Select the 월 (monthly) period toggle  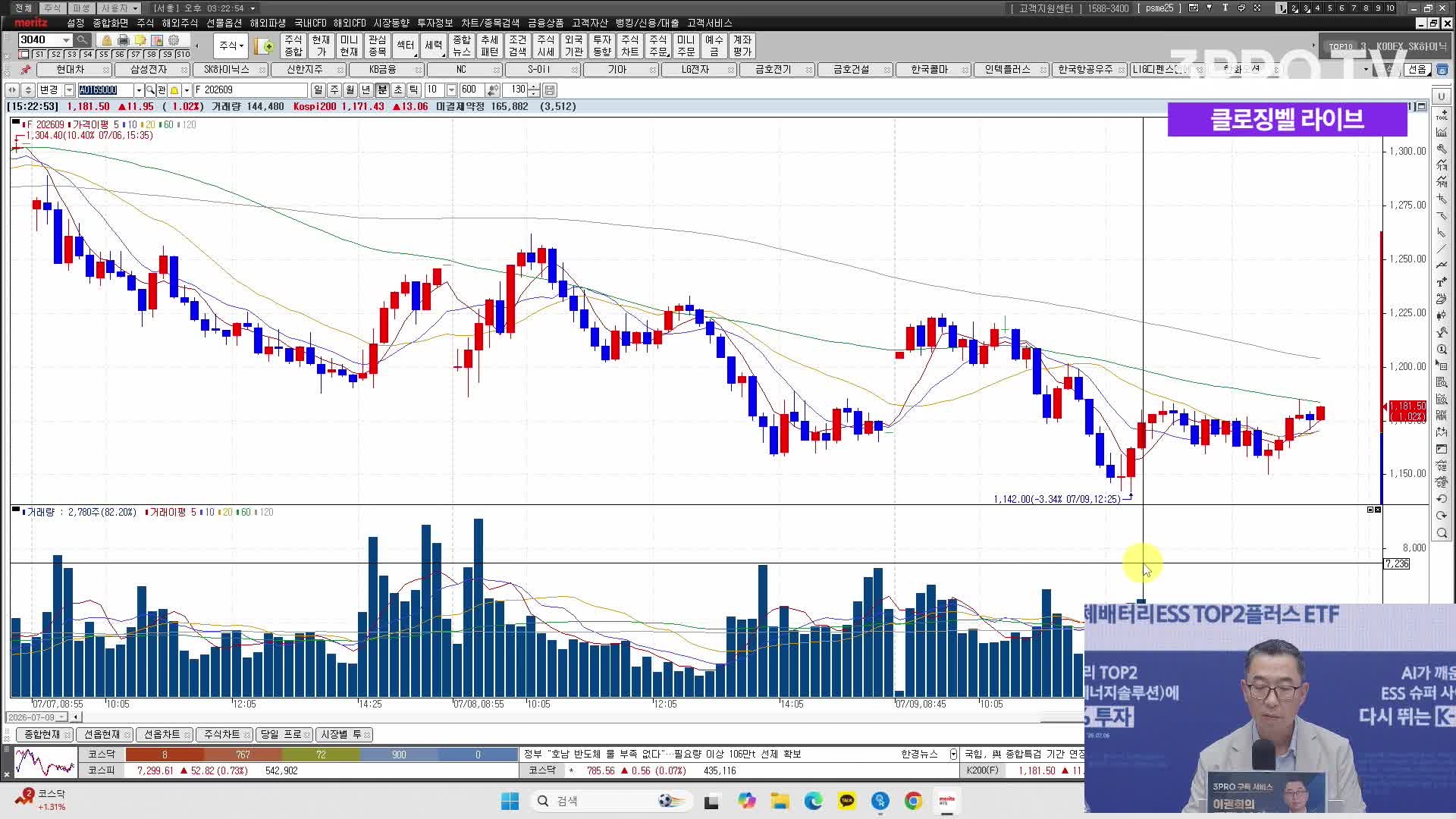[x=350, y=90]
